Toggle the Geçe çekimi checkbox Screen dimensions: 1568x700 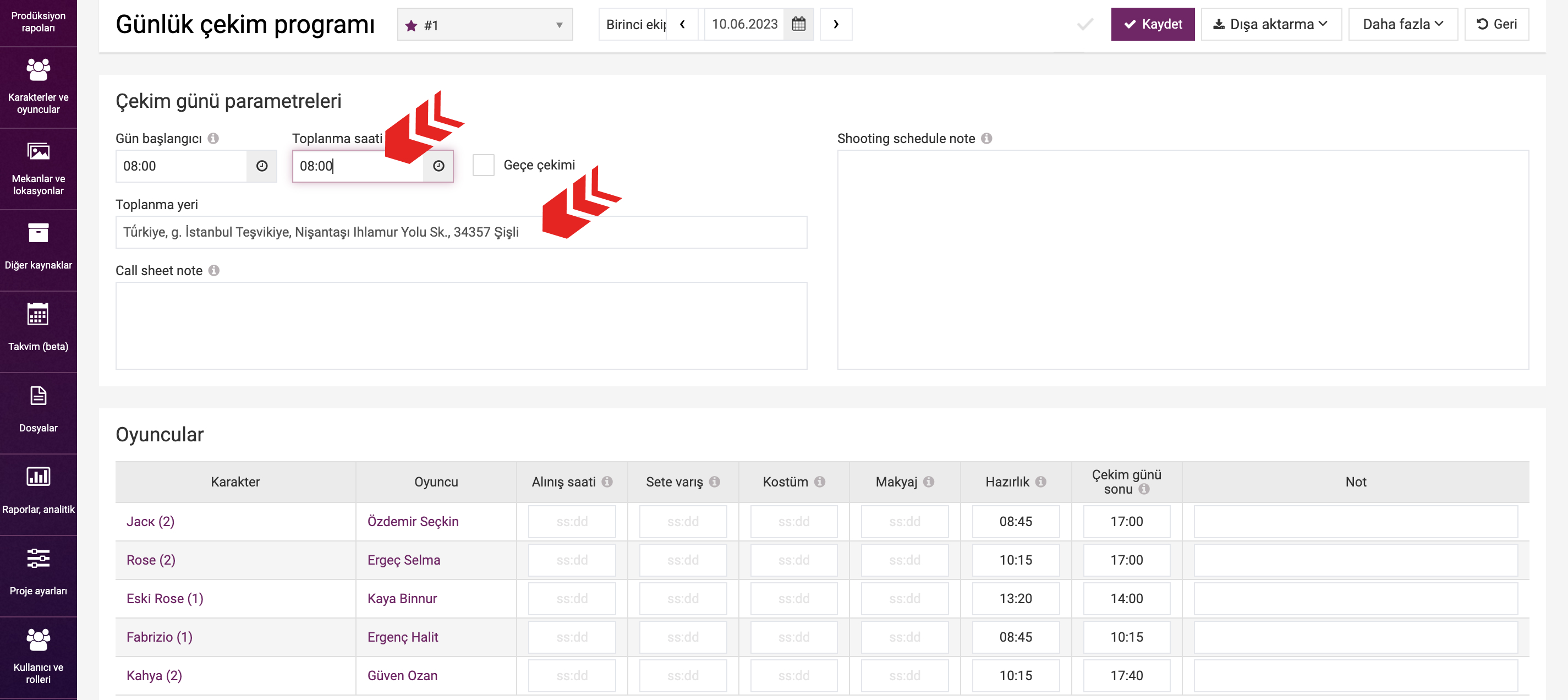click(483, 165)
